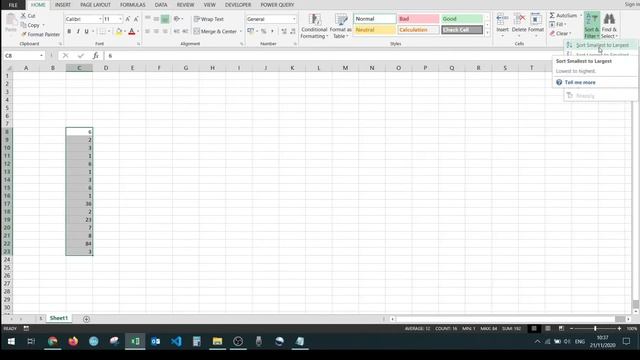Toggle Merge & Center
The image size is (640, 360).
pyautogui.click(x=215, y=31)
